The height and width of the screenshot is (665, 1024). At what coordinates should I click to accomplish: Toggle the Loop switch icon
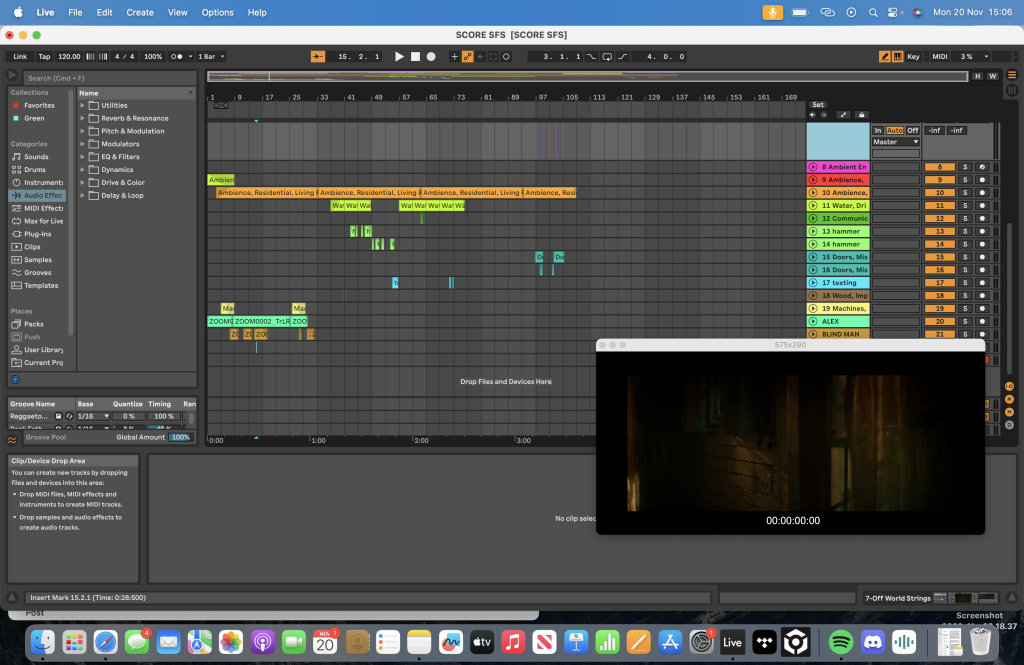click(607, 57)
